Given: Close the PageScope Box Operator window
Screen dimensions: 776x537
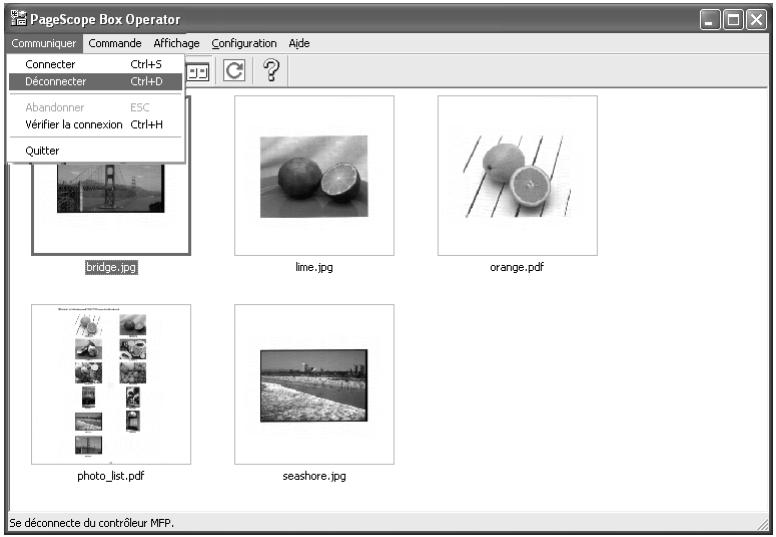Looking at the screenshot, I should (757, 20).
